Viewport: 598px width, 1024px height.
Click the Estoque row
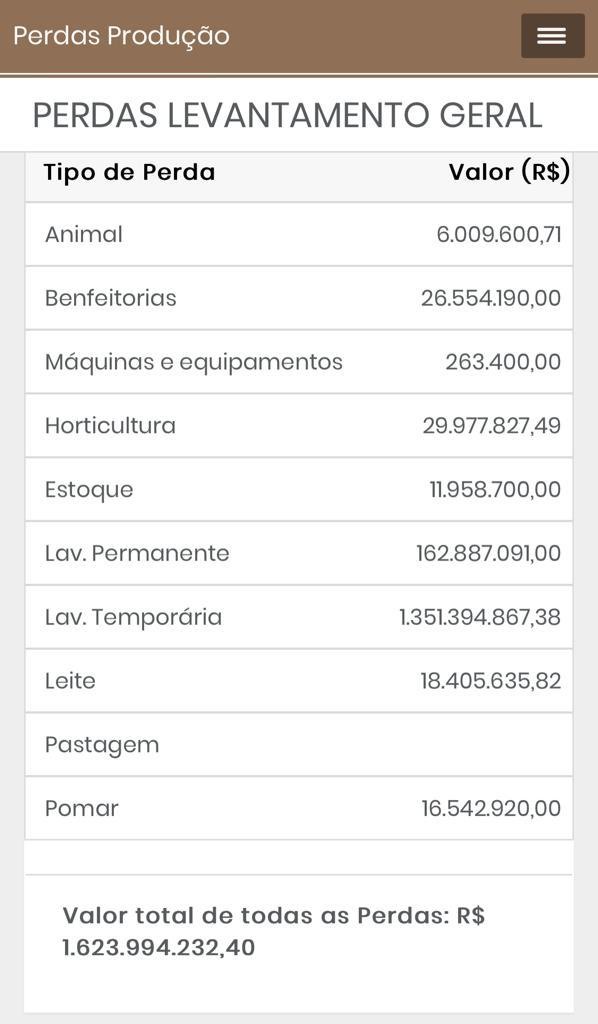(299, 489)
